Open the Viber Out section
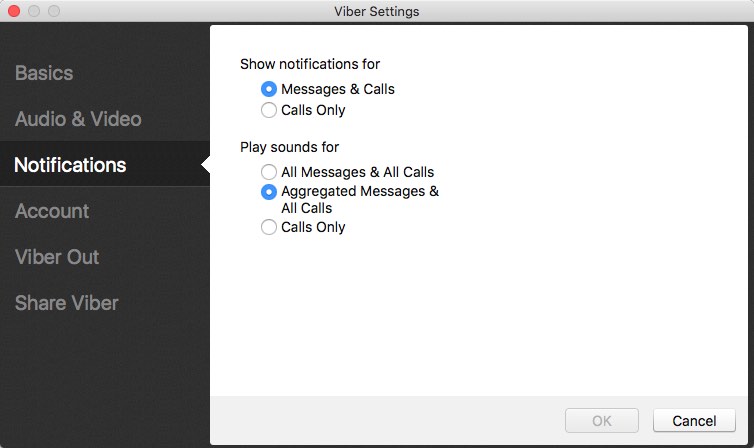 [57, 257]
